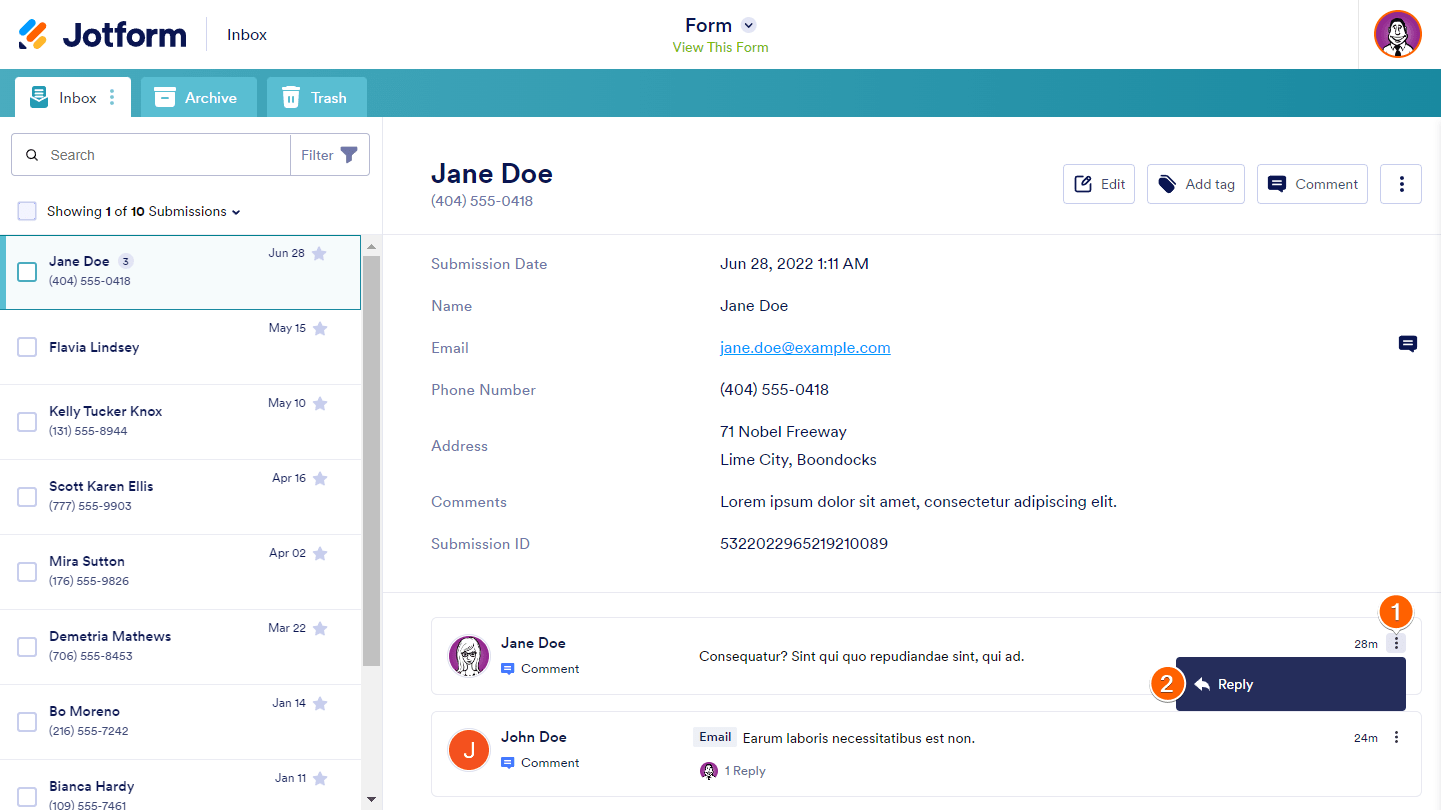Click the scrollbar down arrow
The width and height of the screenshot is (1441, 810).
(371, 799)
